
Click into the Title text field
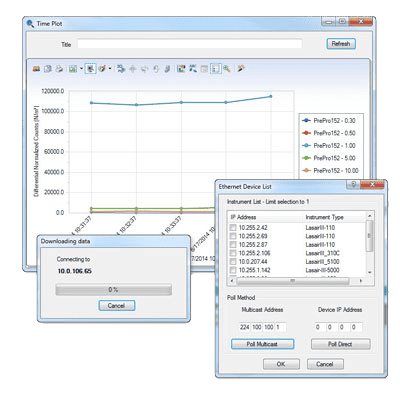pyautogui.click(x=190, y=44)
